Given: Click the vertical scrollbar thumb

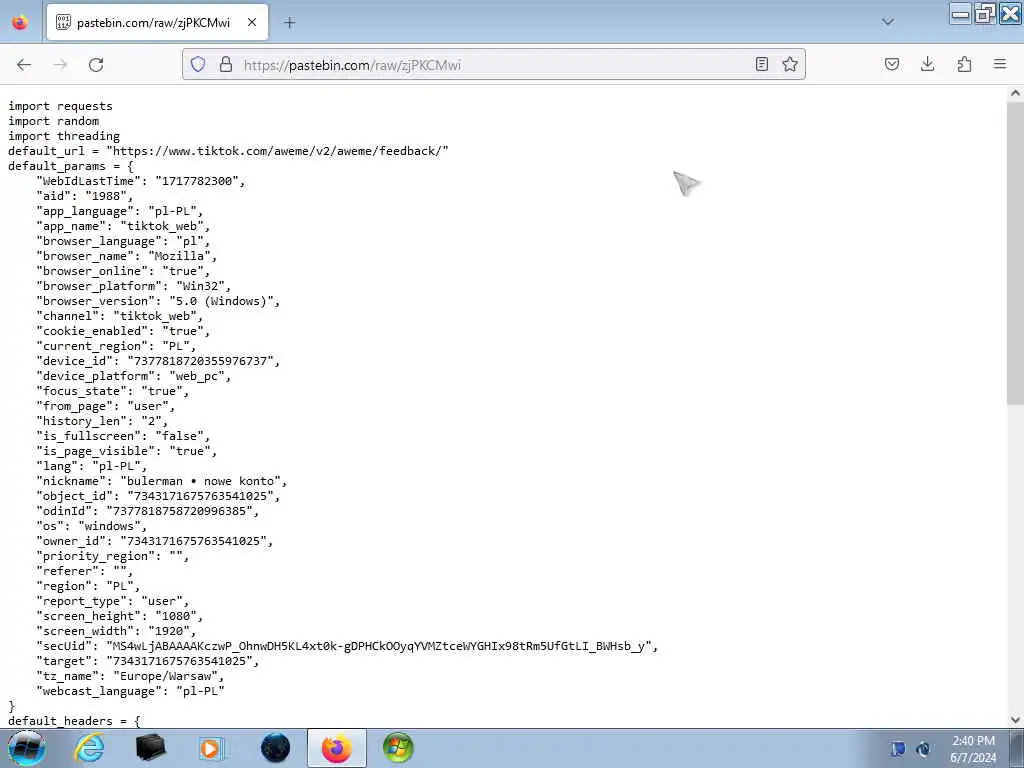Looking at the screenshot, I should coord(1016,253).
